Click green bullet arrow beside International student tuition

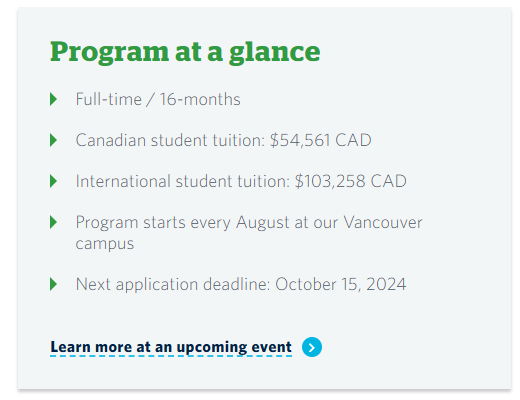point(53,181)
